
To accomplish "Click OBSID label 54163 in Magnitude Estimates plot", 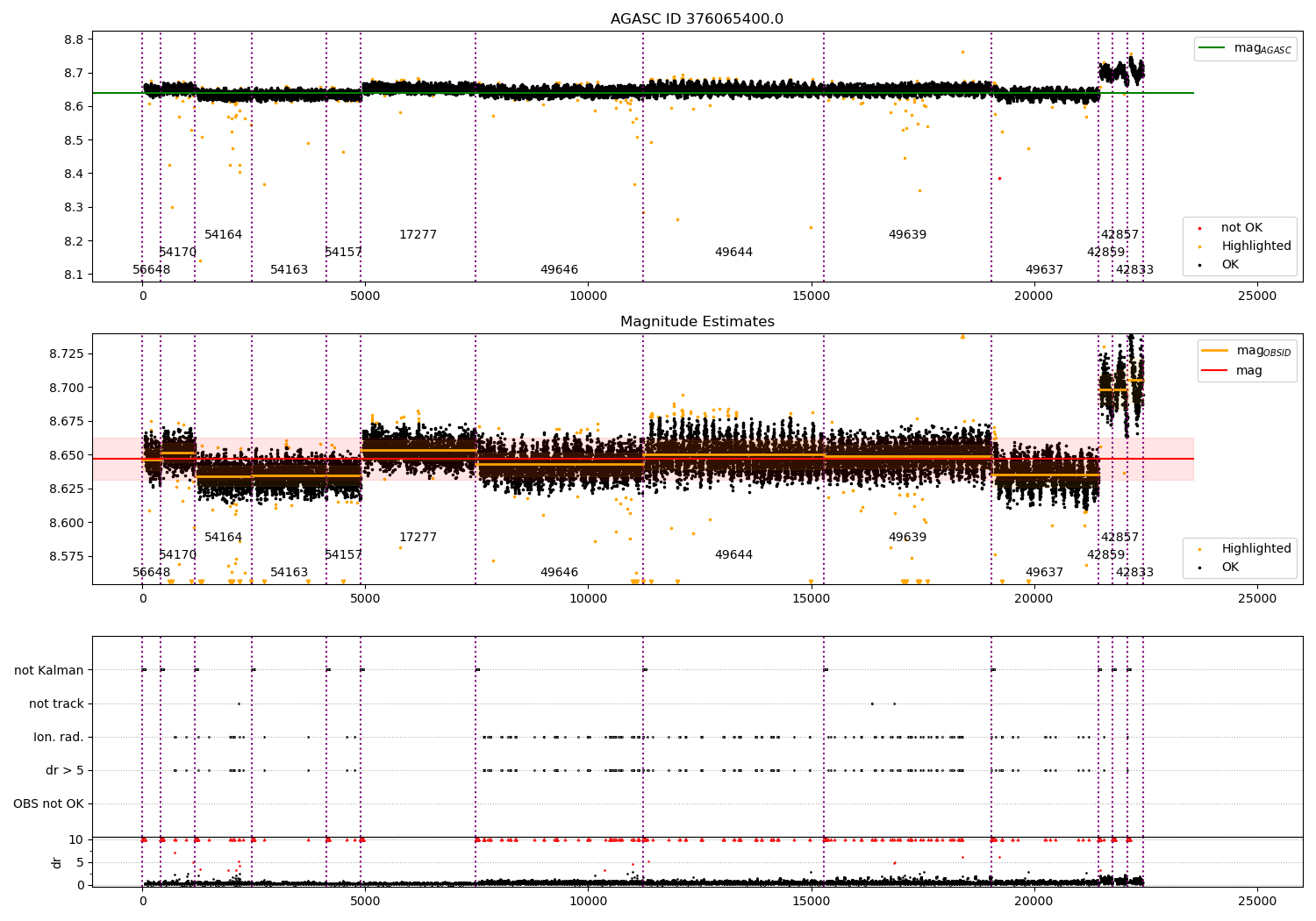I will tap(290, 573).
